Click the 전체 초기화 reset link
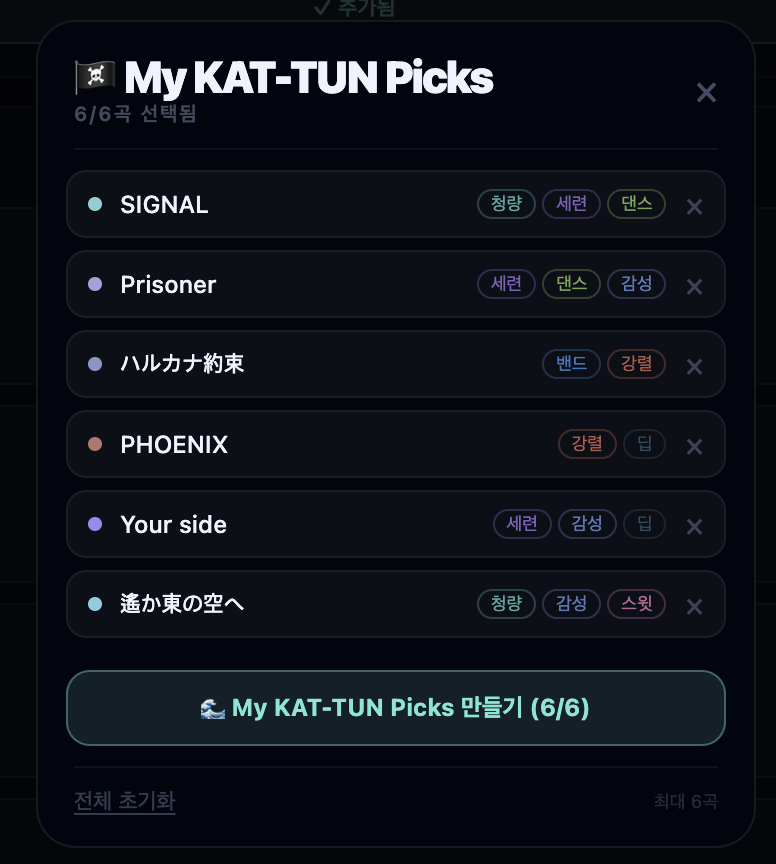 tap(125, 801)
